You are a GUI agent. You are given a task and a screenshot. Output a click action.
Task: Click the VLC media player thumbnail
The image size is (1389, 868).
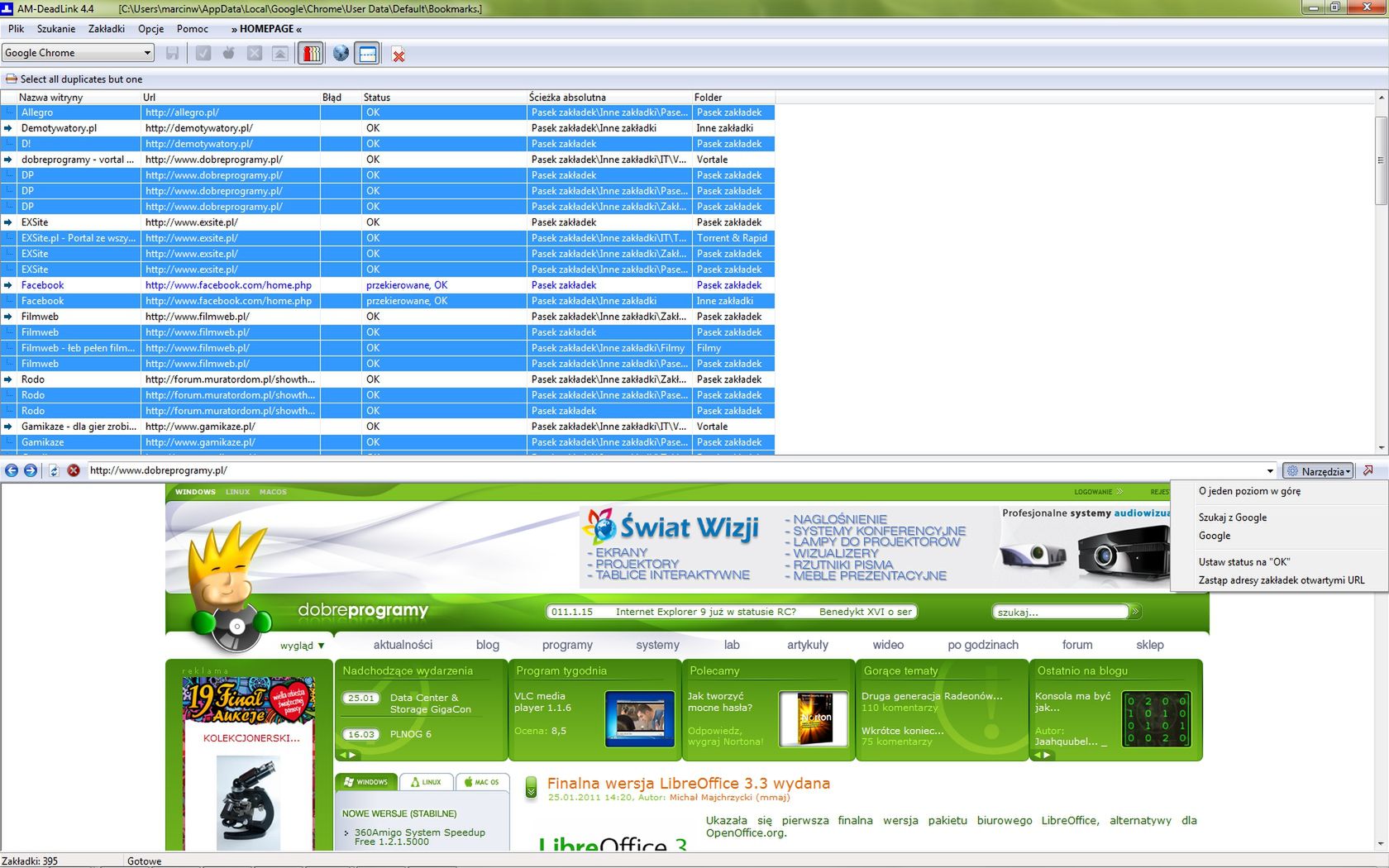(640, 718)
